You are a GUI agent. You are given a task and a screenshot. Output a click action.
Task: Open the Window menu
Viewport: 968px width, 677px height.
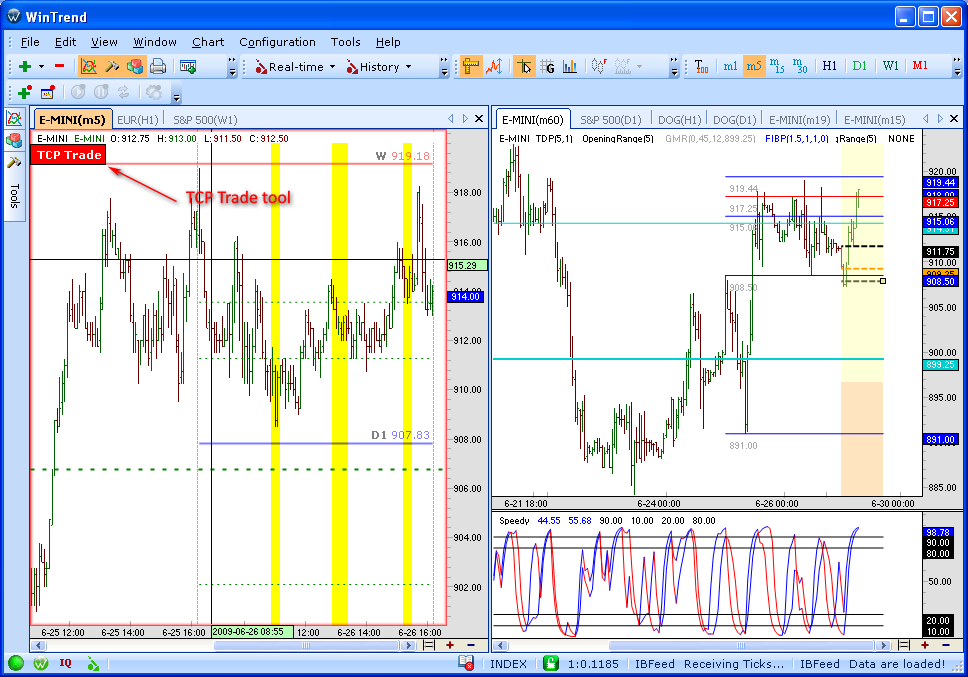pyautogui.click(x=155, y=42)
